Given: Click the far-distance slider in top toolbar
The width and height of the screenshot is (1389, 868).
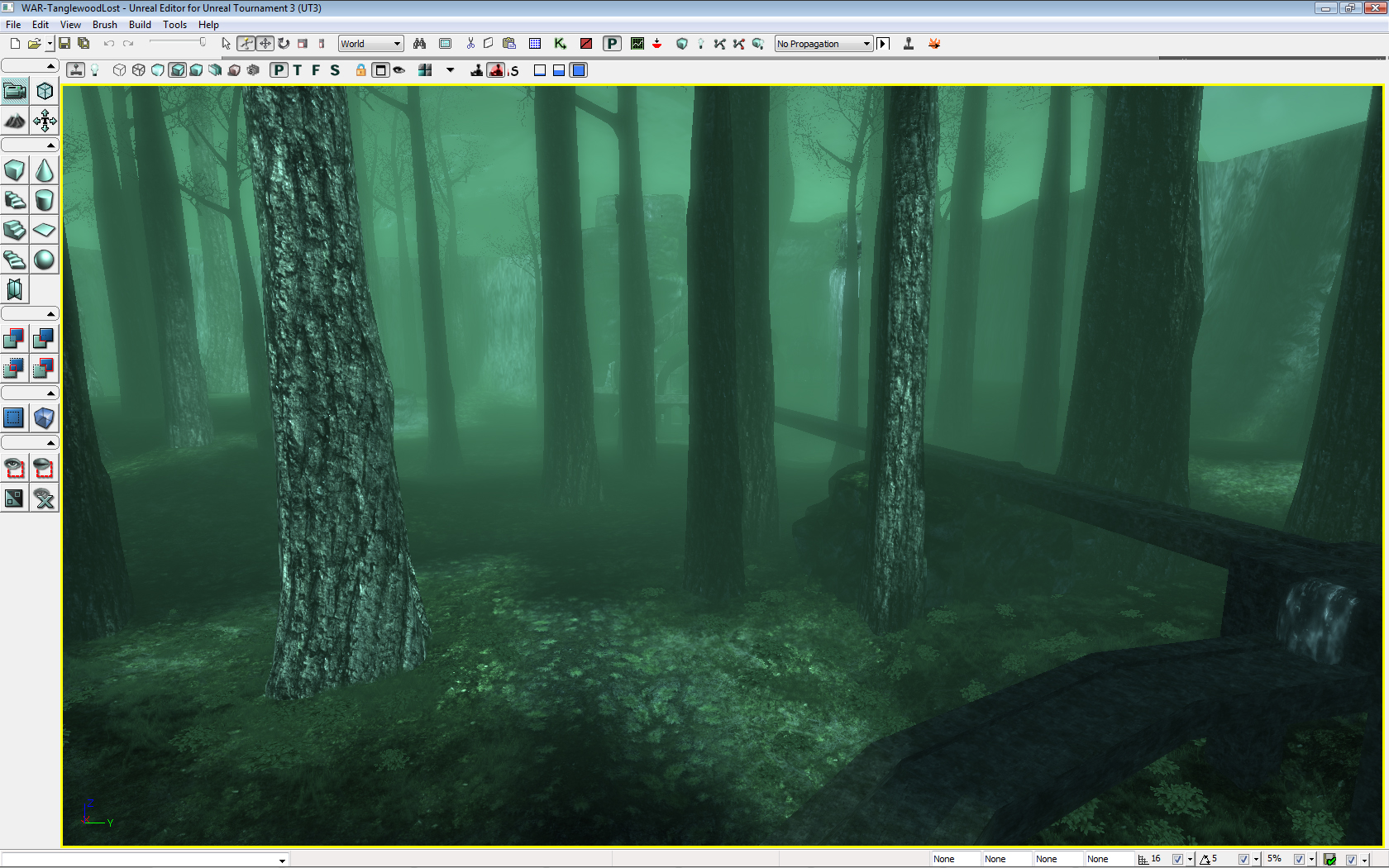Looking at the screenshot, I should (x=177, y=43).
